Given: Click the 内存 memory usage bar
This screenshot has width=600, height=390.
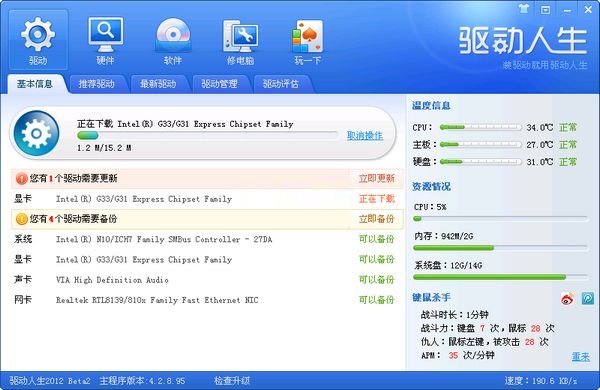Looking at the screenshot, I should (x=501, y=248).
